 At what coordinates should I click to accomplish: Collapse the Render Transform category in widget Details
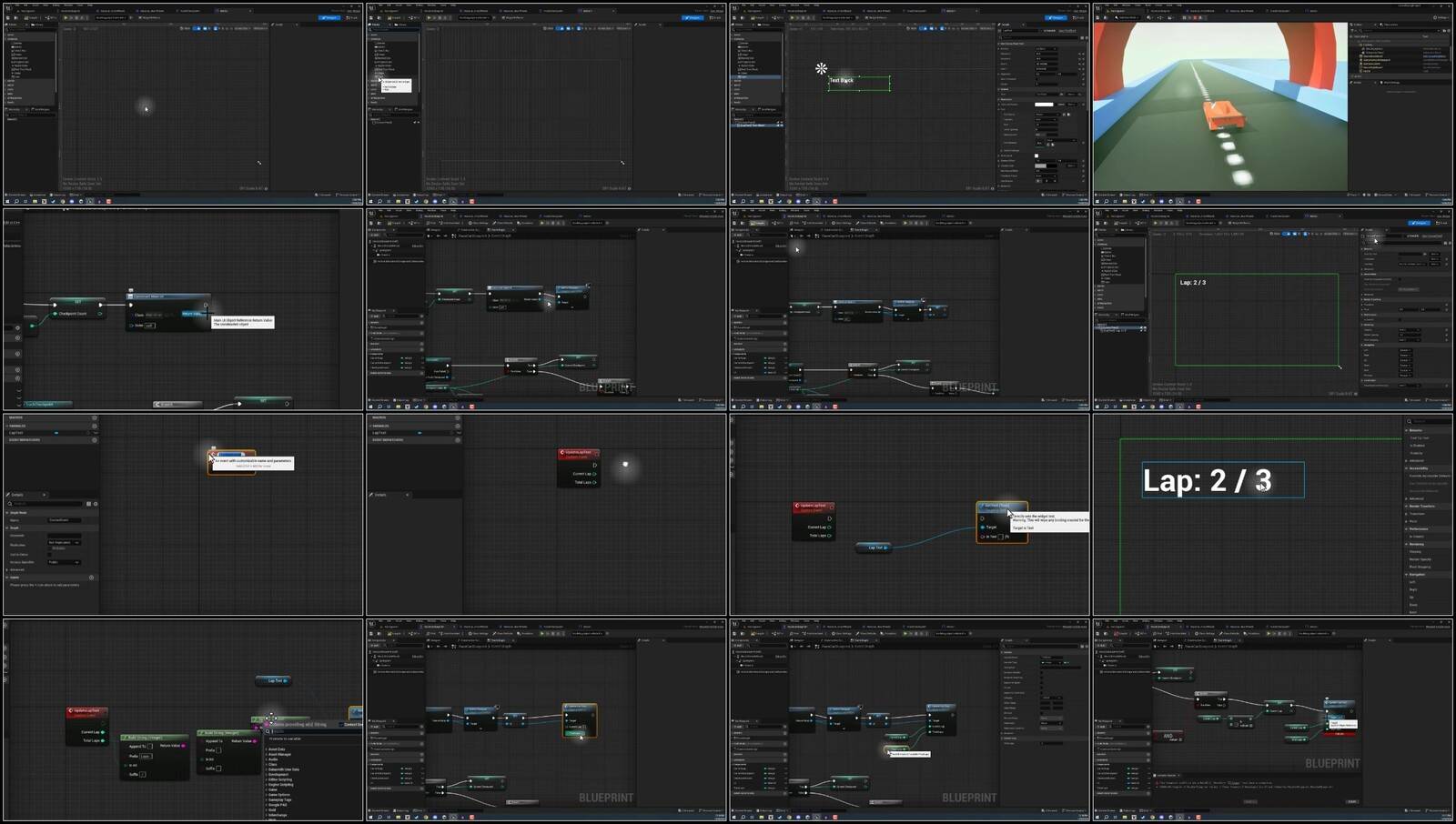(1407, 507)
